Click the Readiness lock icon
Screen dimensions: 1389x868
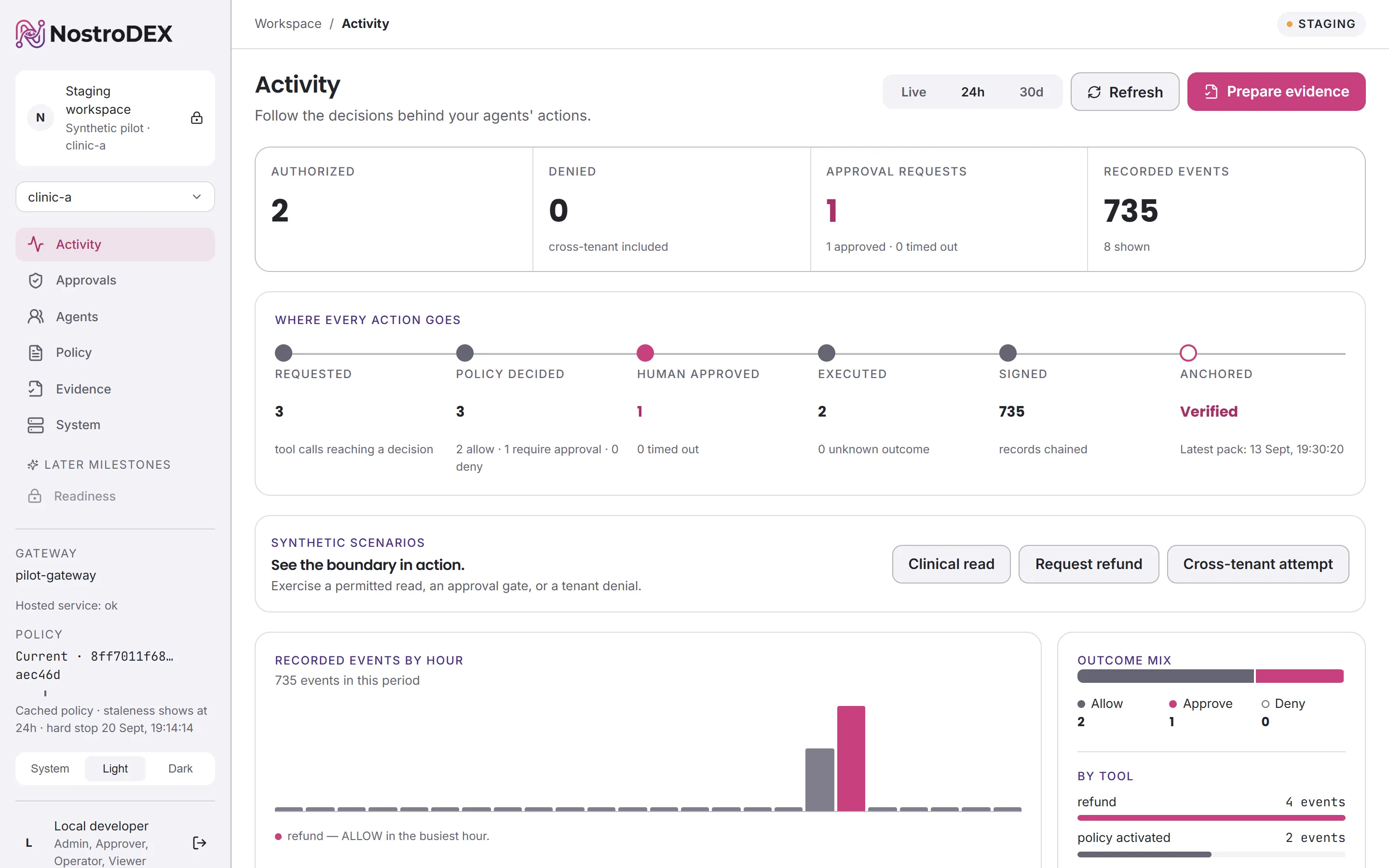[34, 496]
